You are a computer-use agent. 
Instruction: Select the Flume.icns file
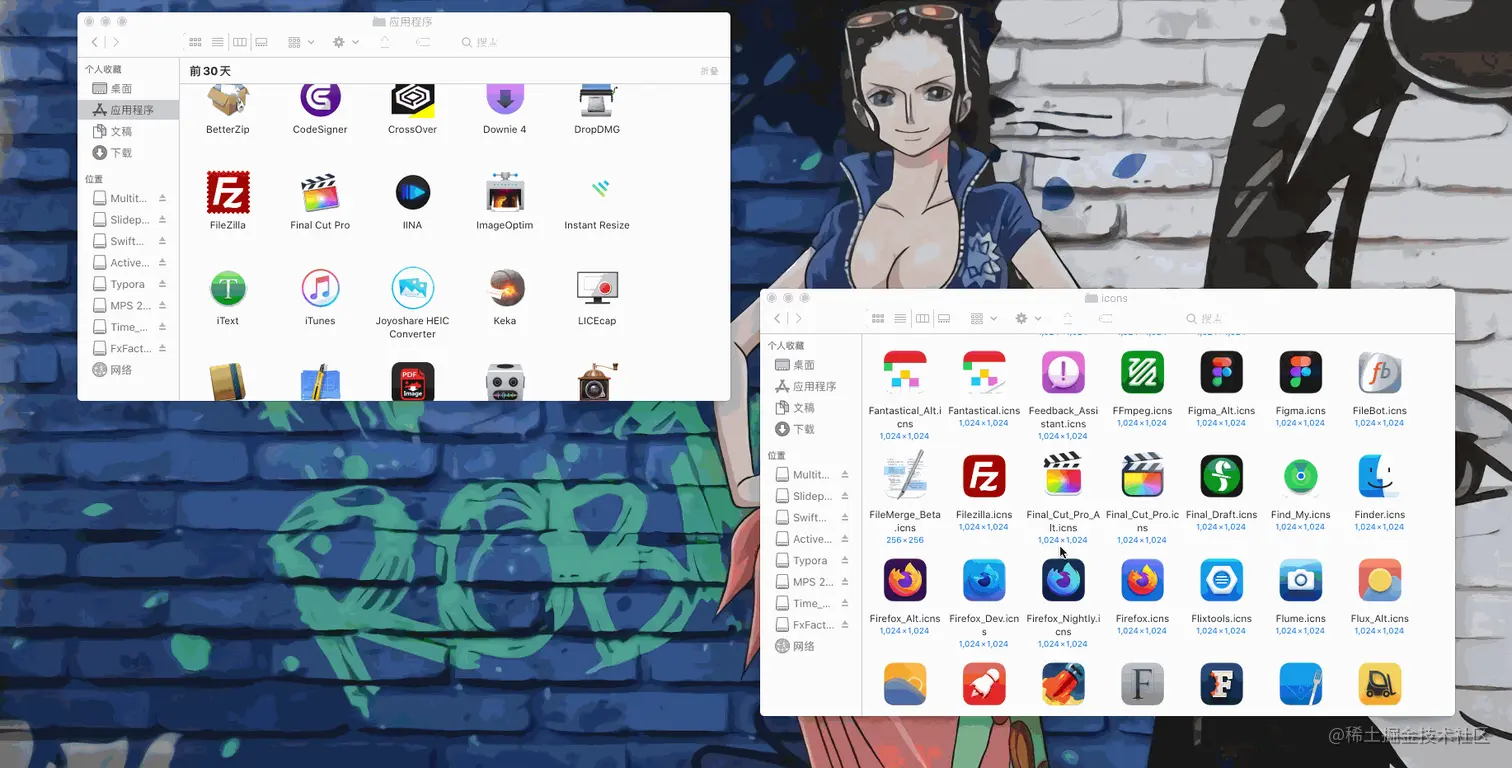point(1300,580)
